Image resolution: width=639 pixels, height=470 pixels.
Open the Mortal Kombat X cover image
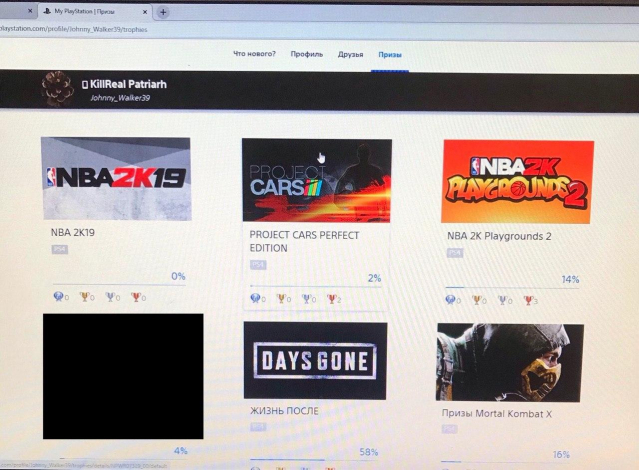click(510, 363)
